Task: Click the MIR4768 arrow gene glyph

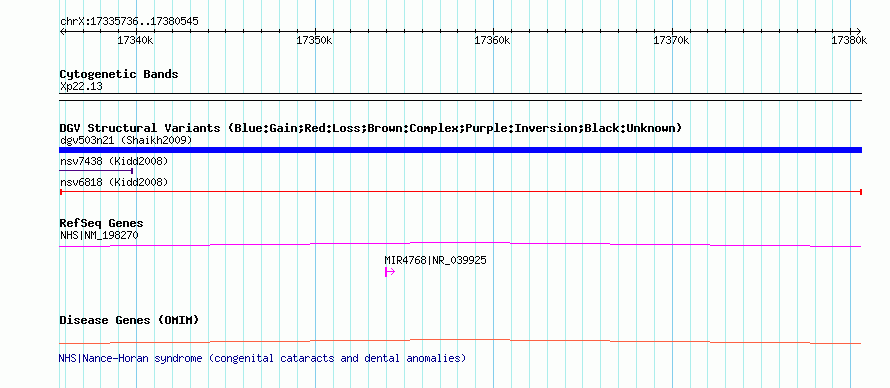Action: pyautogui.click(x=390, y=272)
